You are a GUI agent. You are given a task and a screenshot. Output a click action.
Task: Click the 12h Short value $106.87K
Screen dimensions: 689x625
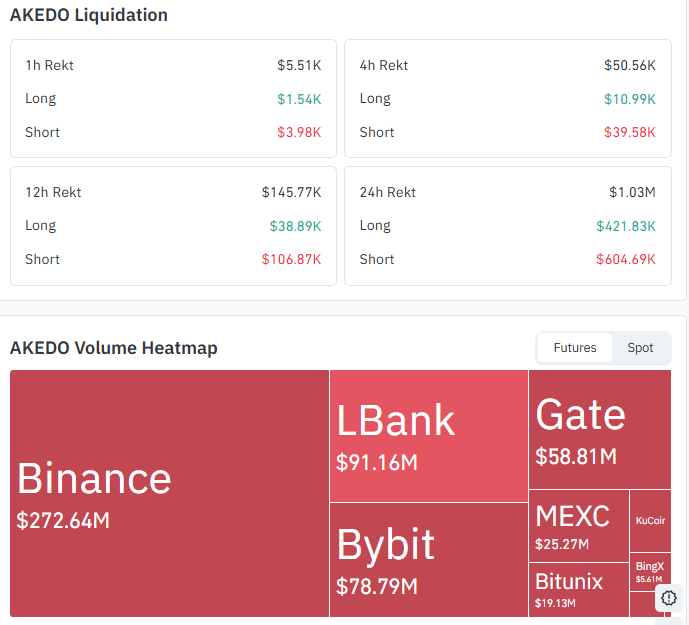point(291,259)
